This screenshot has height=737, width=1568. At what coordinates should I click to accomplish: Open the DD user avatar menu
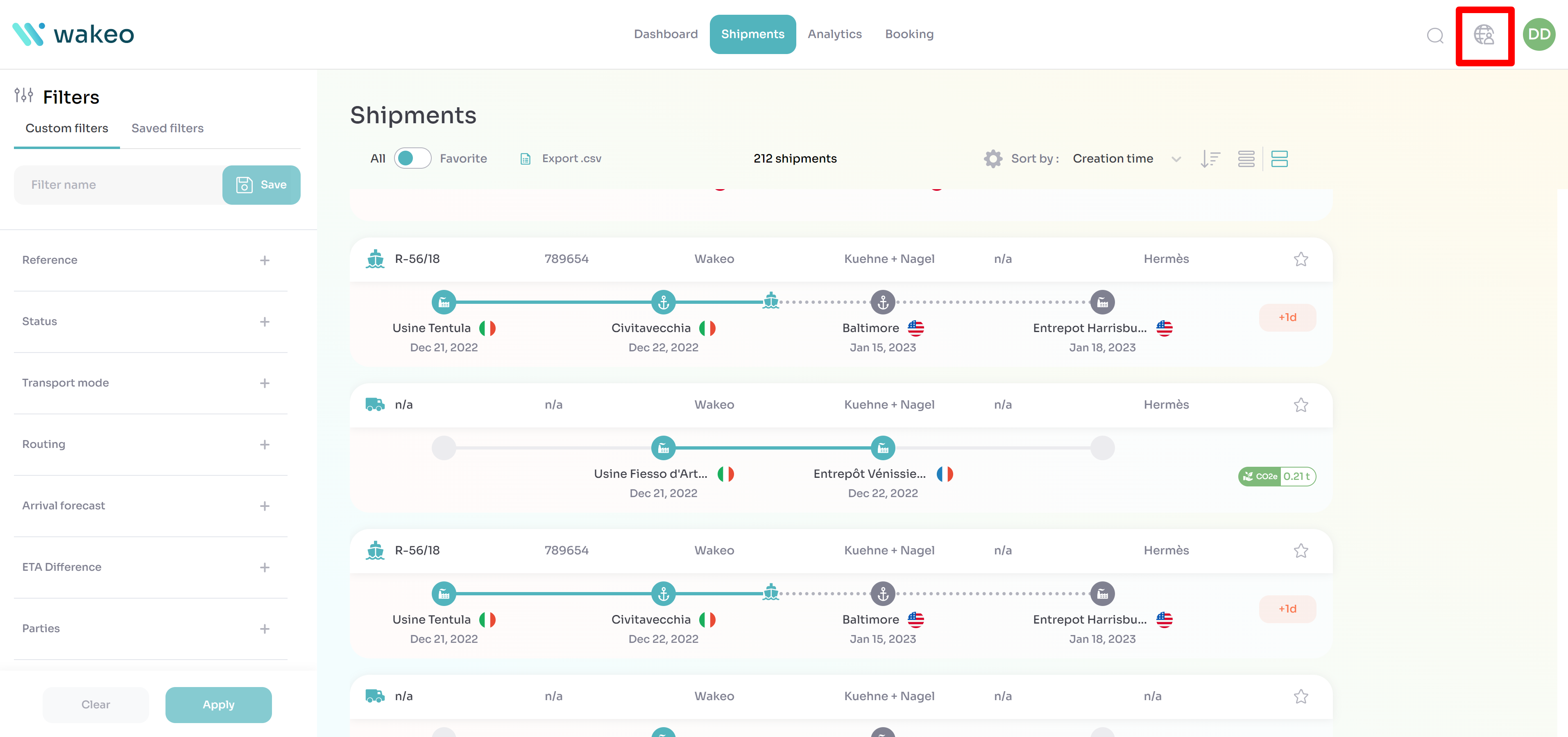point(1538,35)
